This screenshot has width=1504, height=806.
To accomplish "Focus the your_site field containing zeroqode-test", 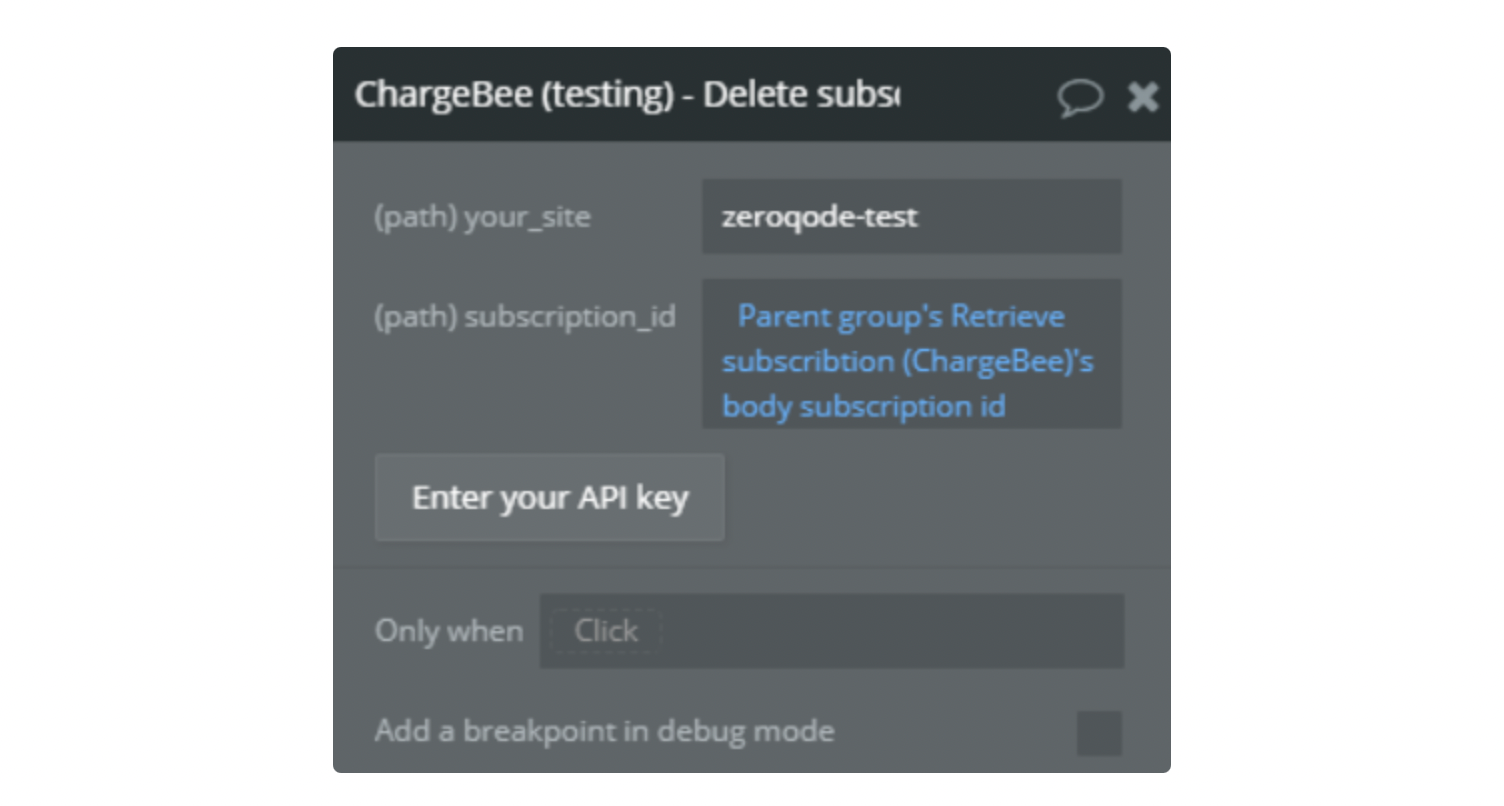I will [x=912, y=216].
